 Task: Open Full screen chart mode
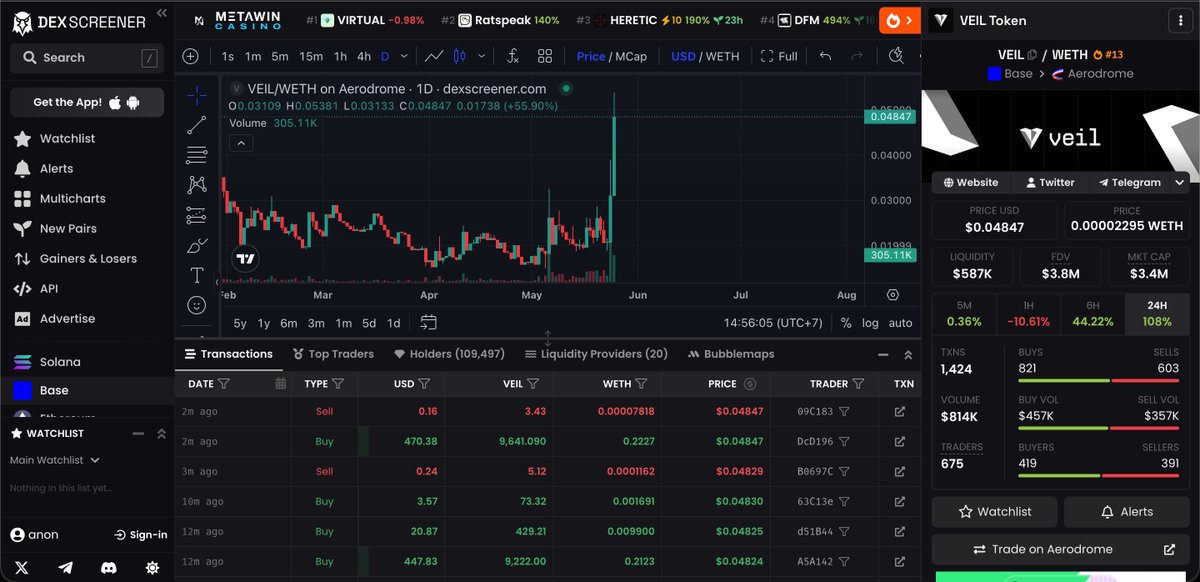(779, 56)
